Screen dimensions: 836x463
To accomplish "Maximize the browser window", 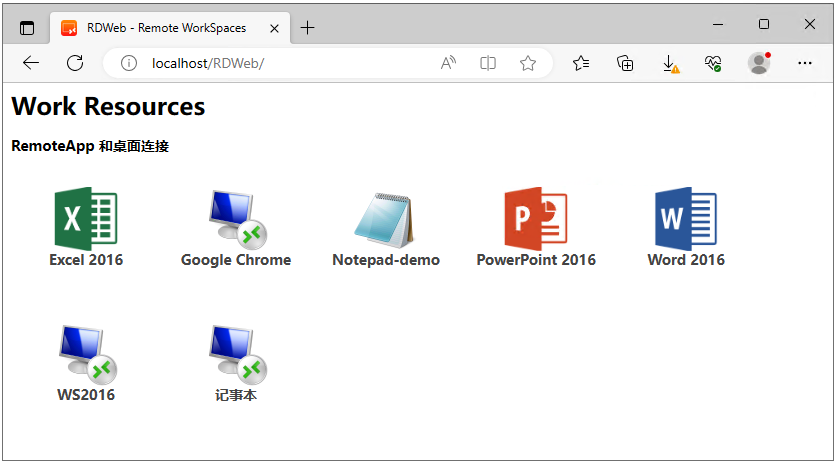I will click(764, 25).
